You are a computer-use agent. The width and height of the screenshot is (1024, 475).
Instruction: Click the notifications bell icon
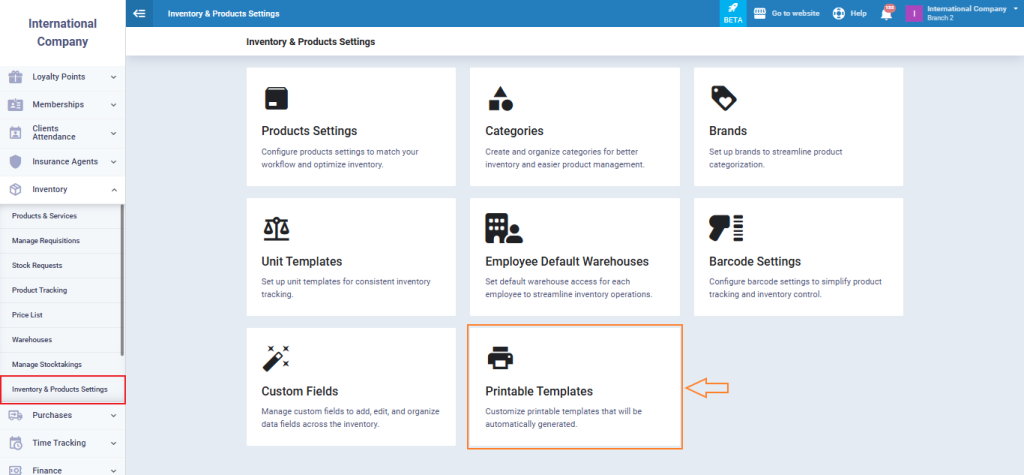coord(886,14)
